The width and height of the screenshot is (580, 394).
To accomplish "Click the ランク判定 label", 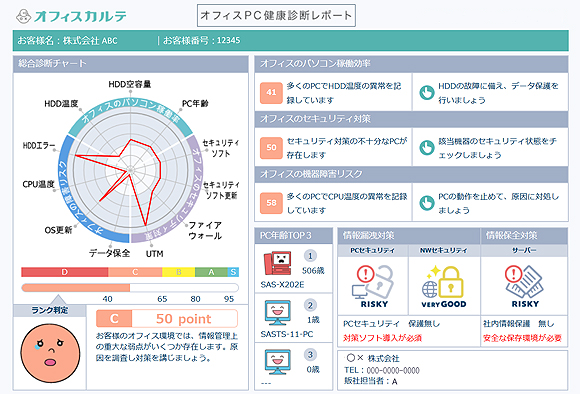I will [50, 310].
